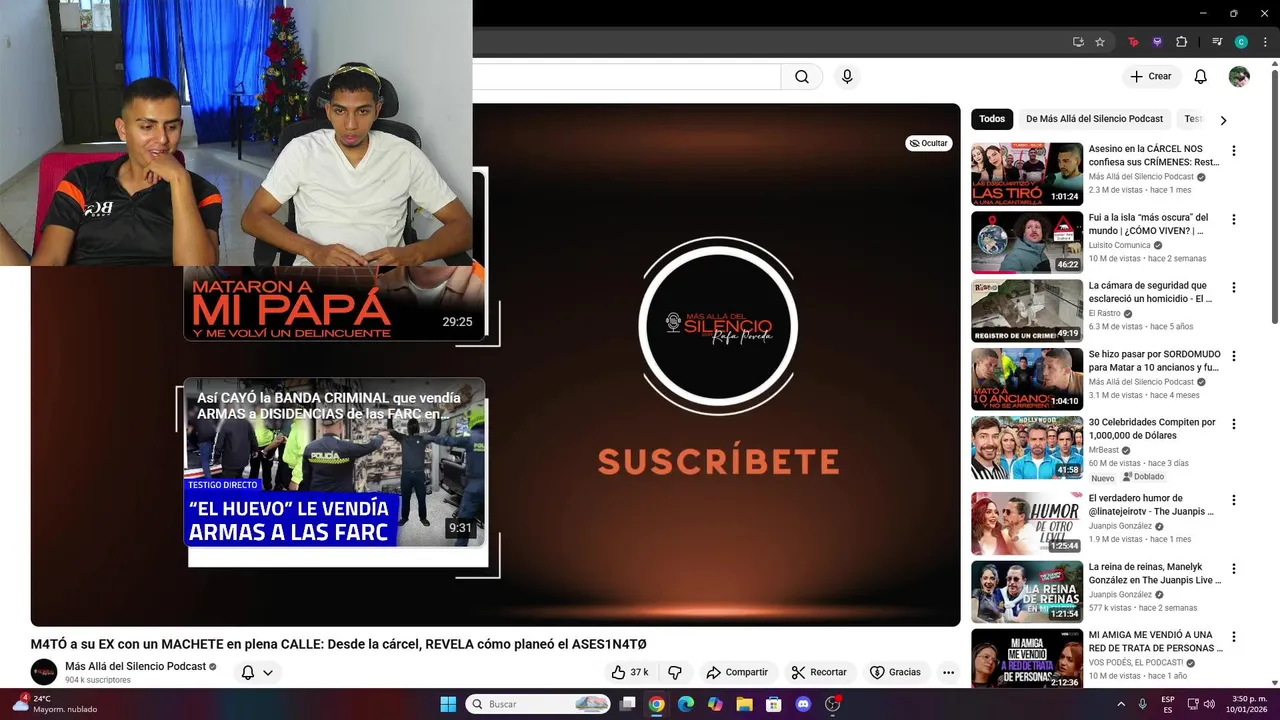Click MrBeast channel name
The width and height of the screenshot is (1280, 720).
pos(1104,450)
